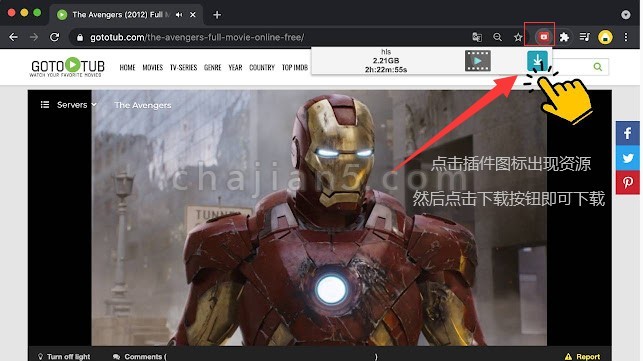Select The Avengers (2012) browser tab
The image size is (643, 361).
(126, 15)
